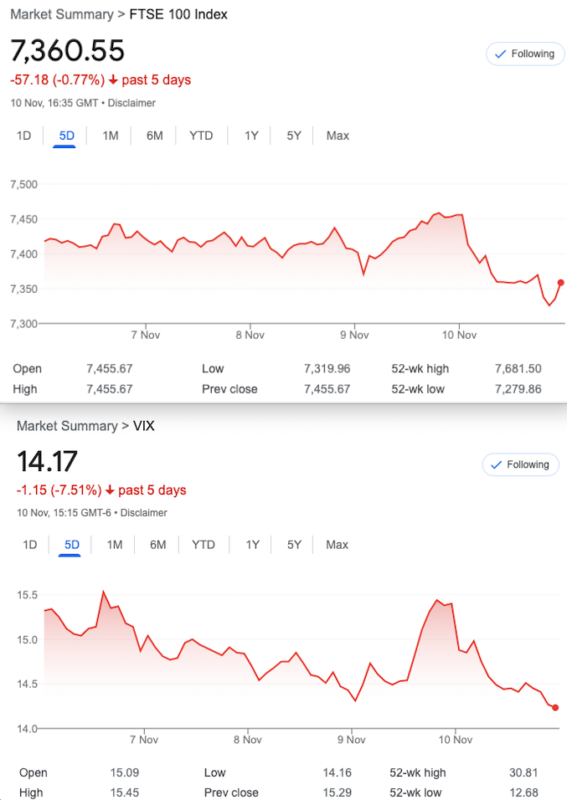Viewport: 567px width, 800px height.
Task: Select 1Y range on VIX chart
Action: pyautogui.click(x=253, y=545)
